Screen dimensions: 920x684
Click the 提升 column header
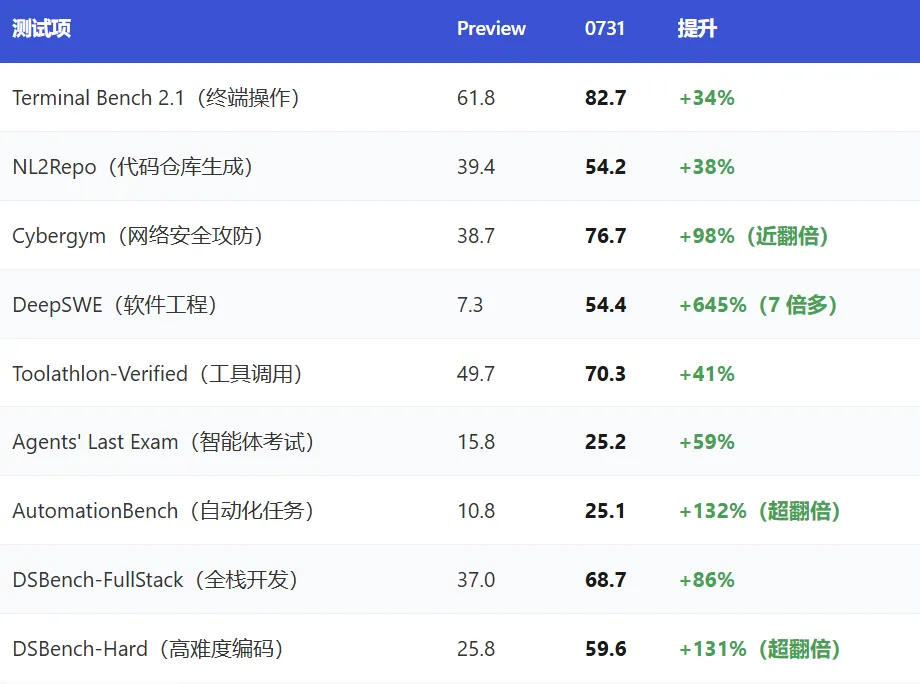click(697, 28)
